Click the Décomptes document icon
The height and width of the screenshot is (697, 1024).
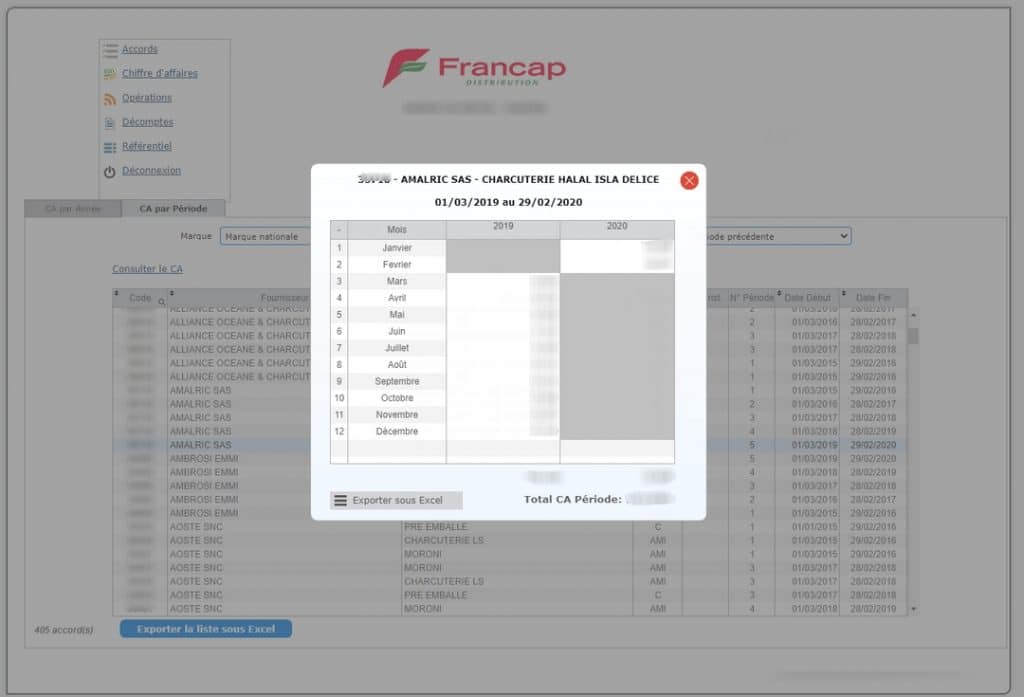tap(110, 122)
